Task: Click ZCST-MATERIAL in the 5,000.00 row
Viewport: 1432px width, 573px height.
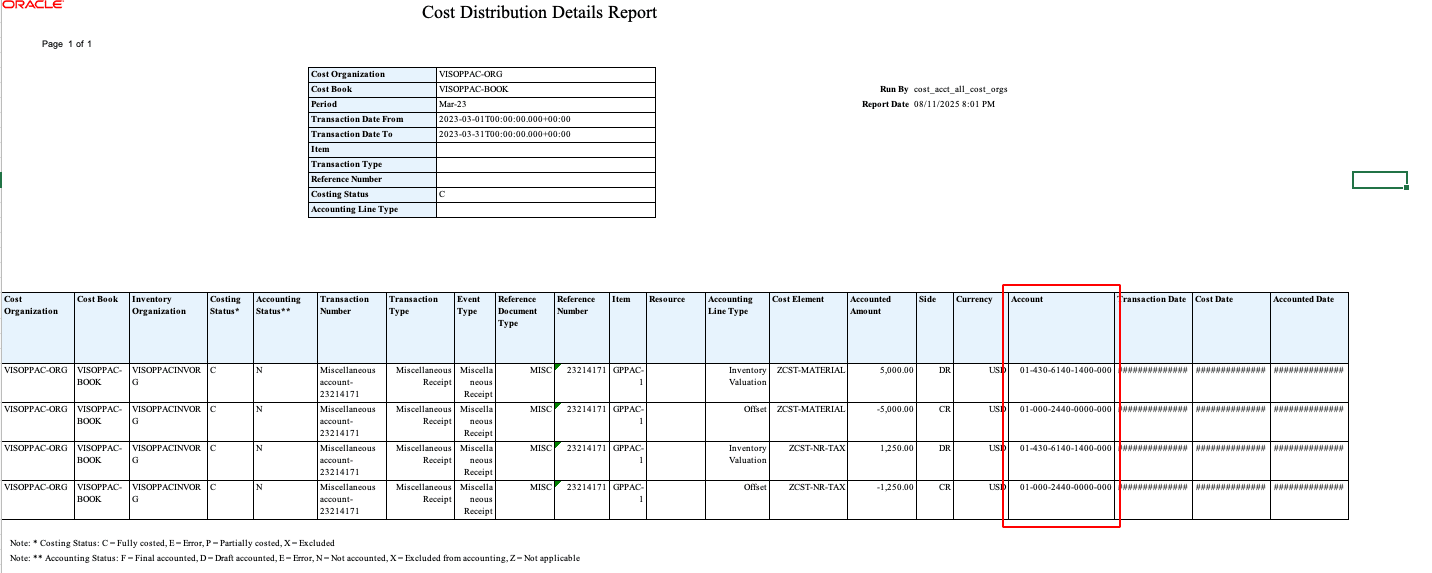Action: [808, 382]
